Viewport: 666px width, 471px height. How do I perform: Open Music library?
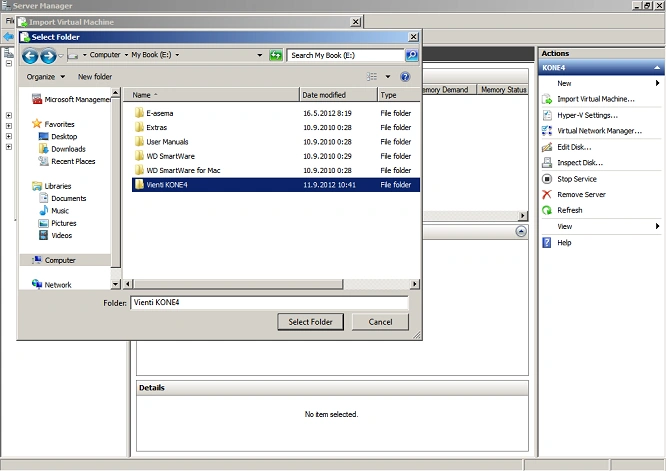click(x=54, y=211)
